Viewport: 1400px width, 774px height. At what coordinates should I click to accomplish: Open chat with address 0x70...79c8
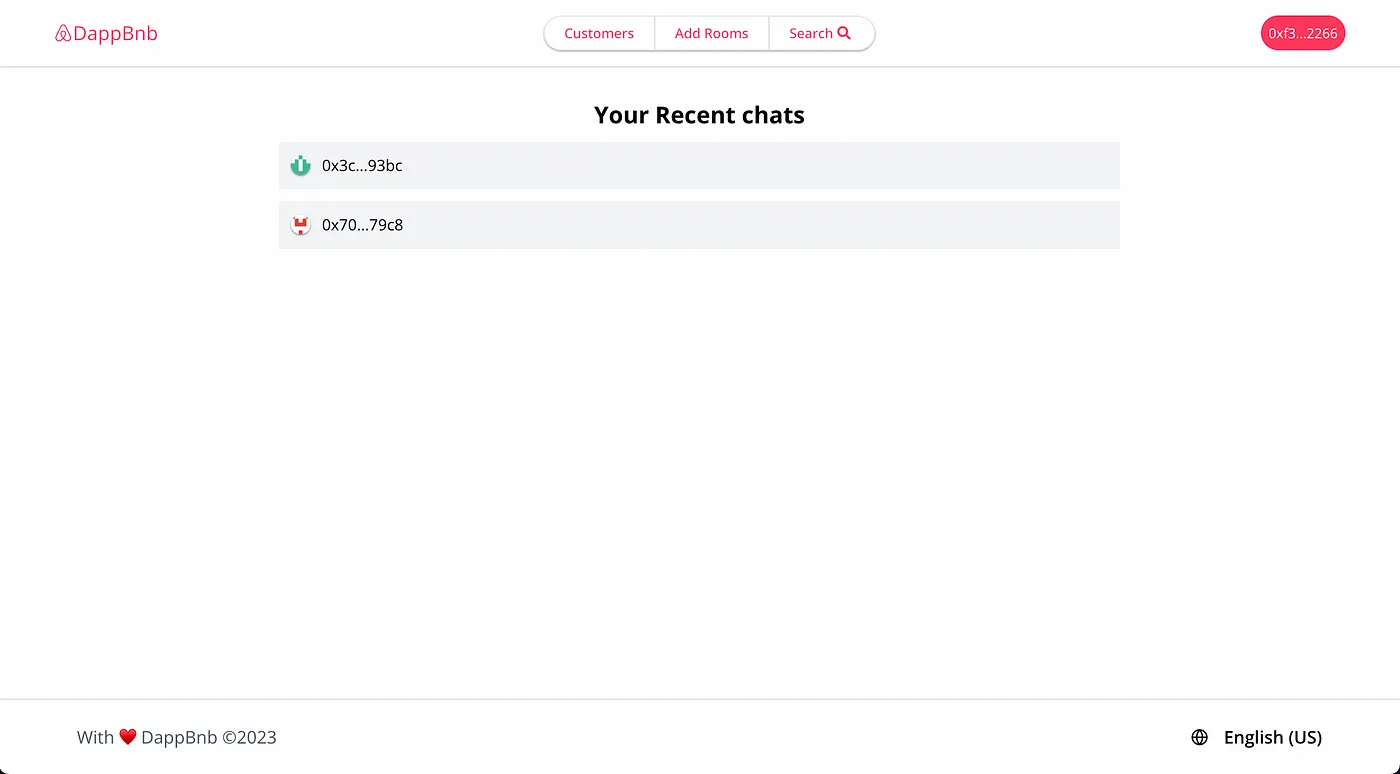click(x=362, y=226)
